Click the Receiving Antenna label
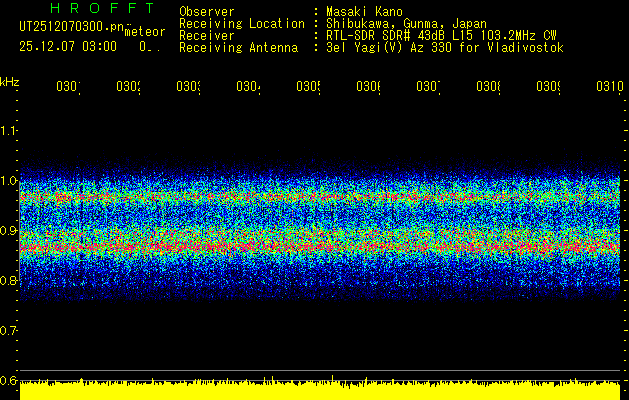Image resolution: width=629 pixels, height=400 pixels. coord(239,48)
